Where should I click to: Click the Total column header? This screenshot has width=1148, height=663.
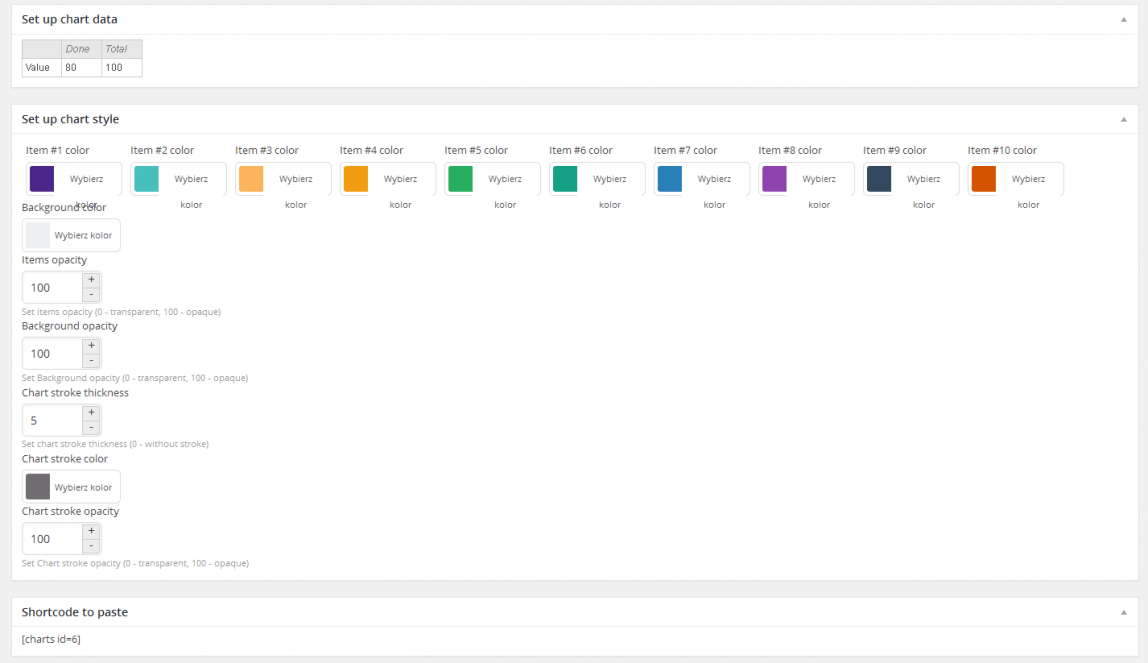(122, 49)
